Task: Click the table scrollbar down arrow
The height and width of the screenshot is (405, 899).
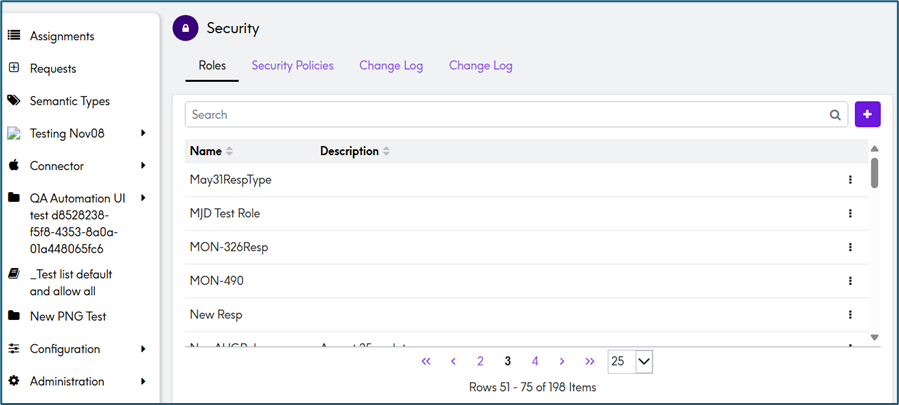Action: [874, 337]
